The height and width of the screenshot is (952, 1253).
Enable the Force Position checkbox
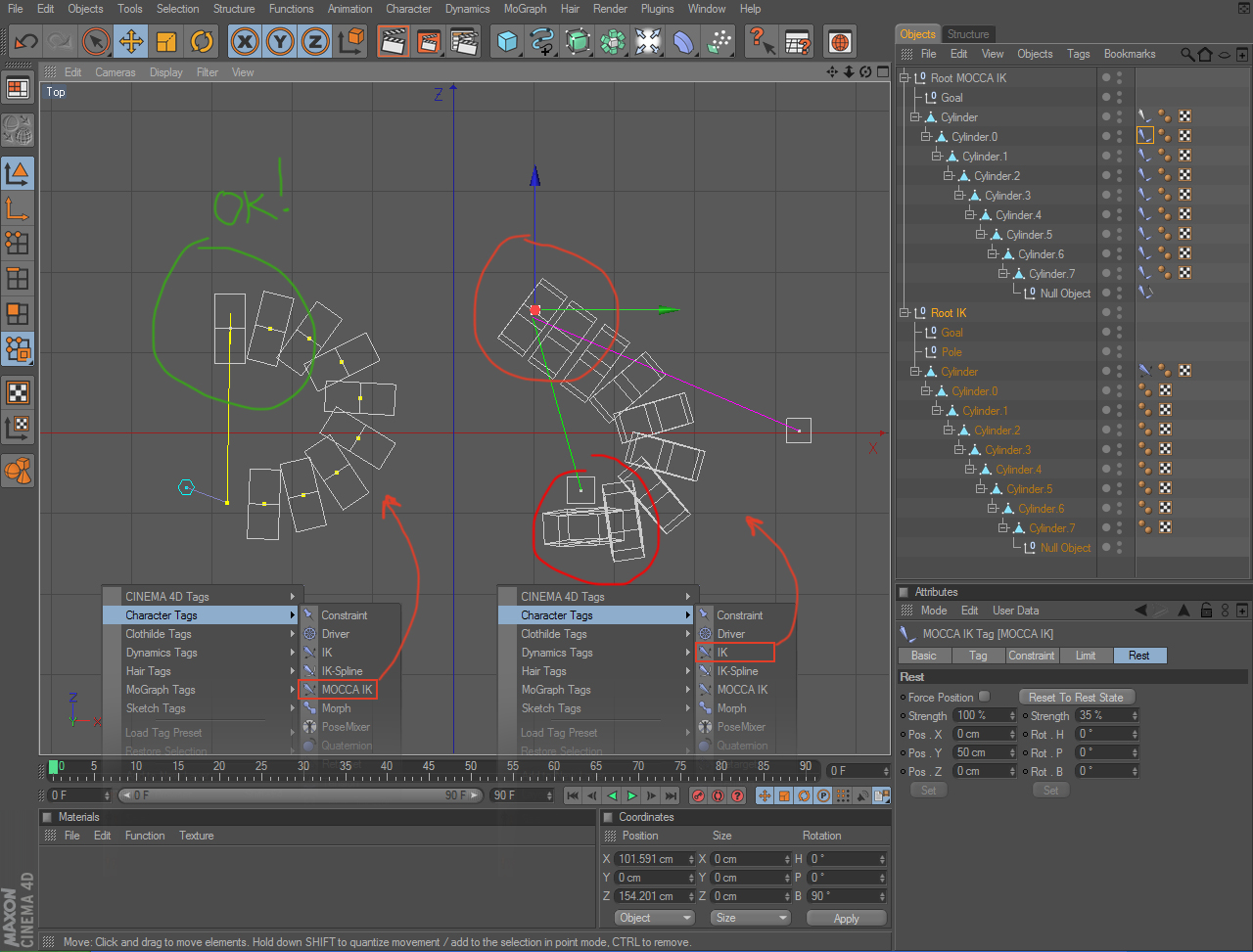[985, 697]
